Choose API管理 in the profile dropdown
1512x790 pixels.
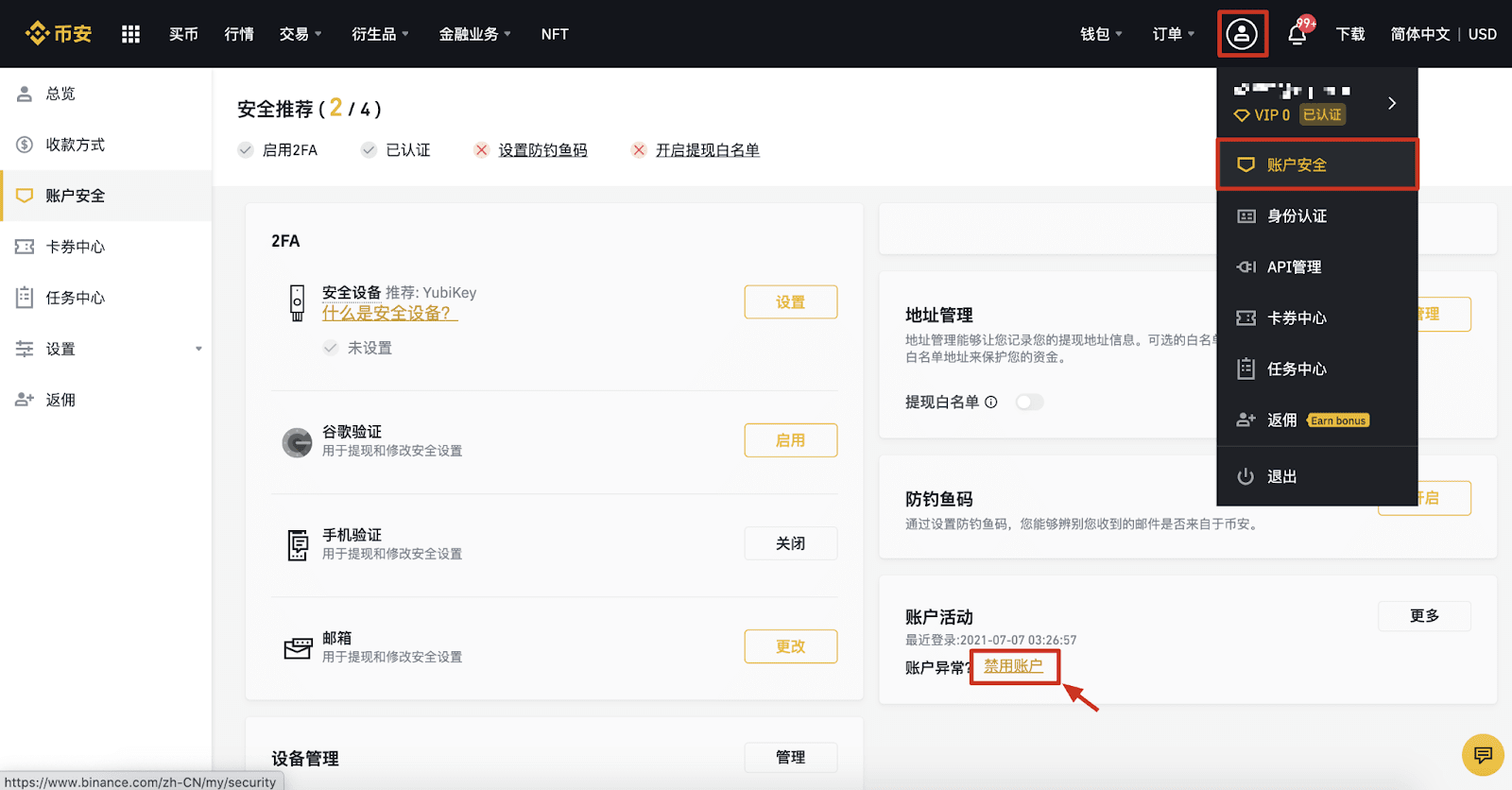(x=1317, y=266)
